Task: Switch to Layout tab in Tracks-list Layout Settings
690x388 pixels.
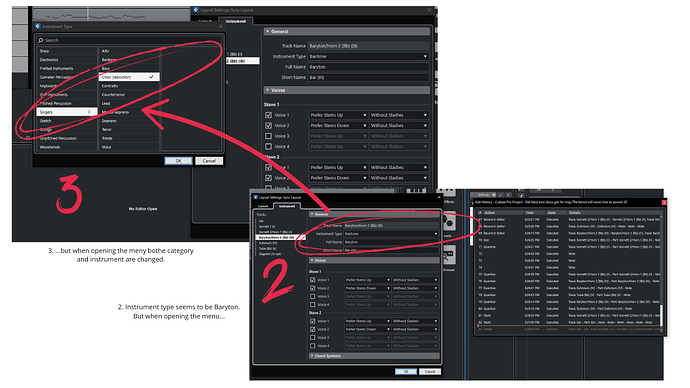Action: click(263, 206)
